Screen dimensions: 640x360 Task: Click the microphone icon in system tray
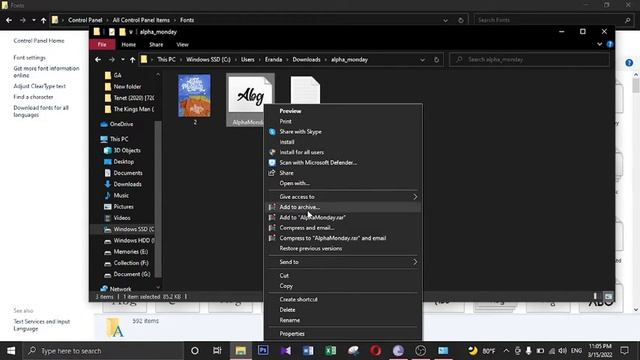[x=529, y=351]
